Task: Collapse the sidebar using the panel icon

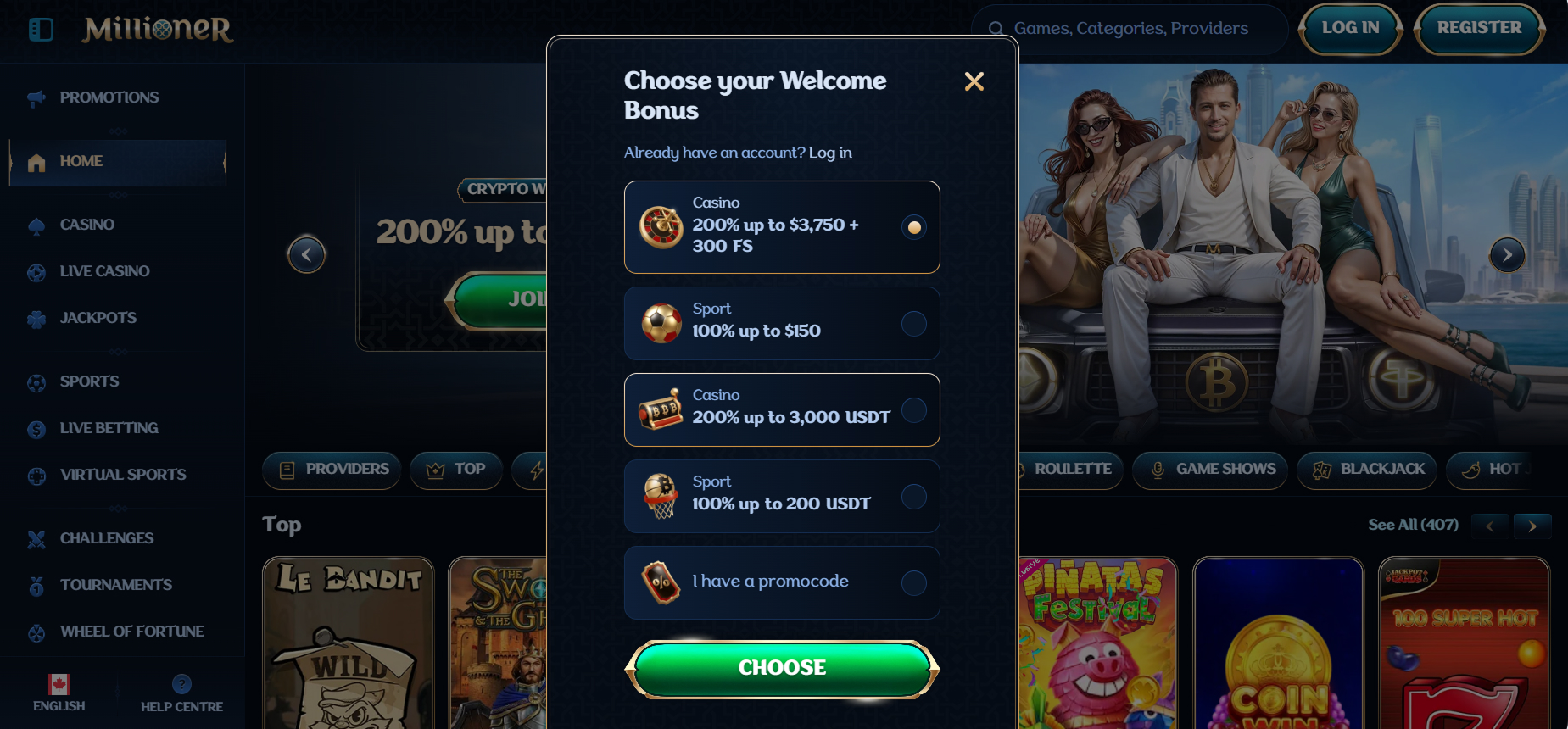Action: (41, 30)
